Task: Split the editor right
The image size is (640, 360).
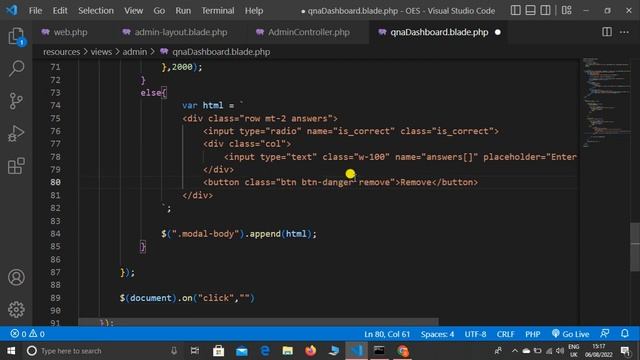Action: (607, 32)
